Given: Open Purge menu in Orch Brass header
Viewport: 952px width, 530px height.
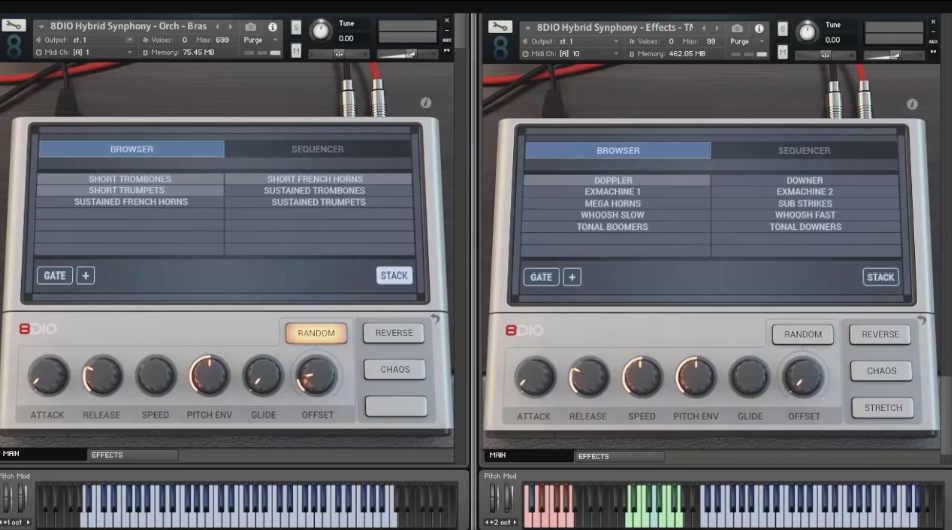Looking at the screenshot, I should [260, 40].
